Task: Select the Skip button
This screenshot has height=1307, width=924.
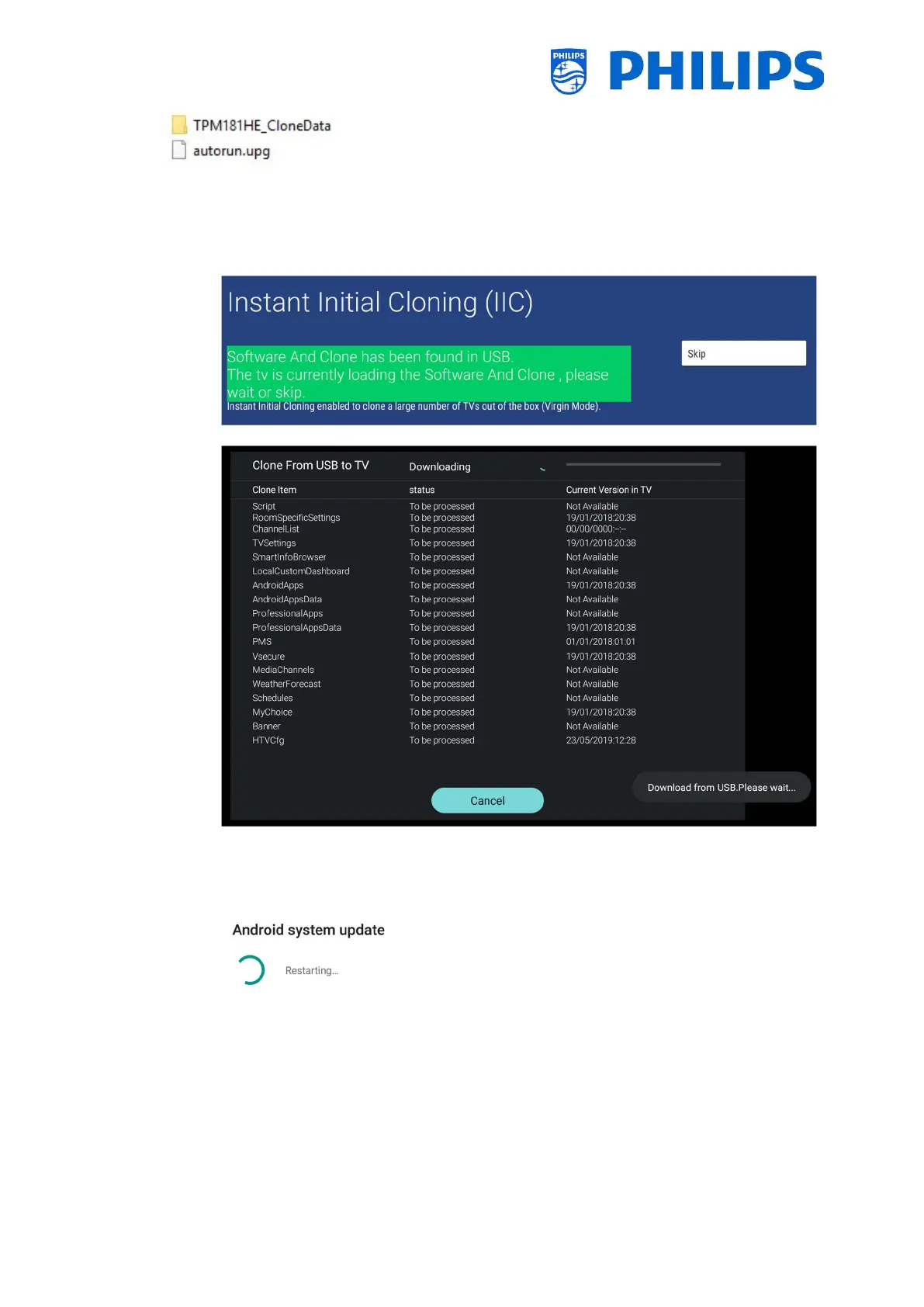Action: (743, 353)
